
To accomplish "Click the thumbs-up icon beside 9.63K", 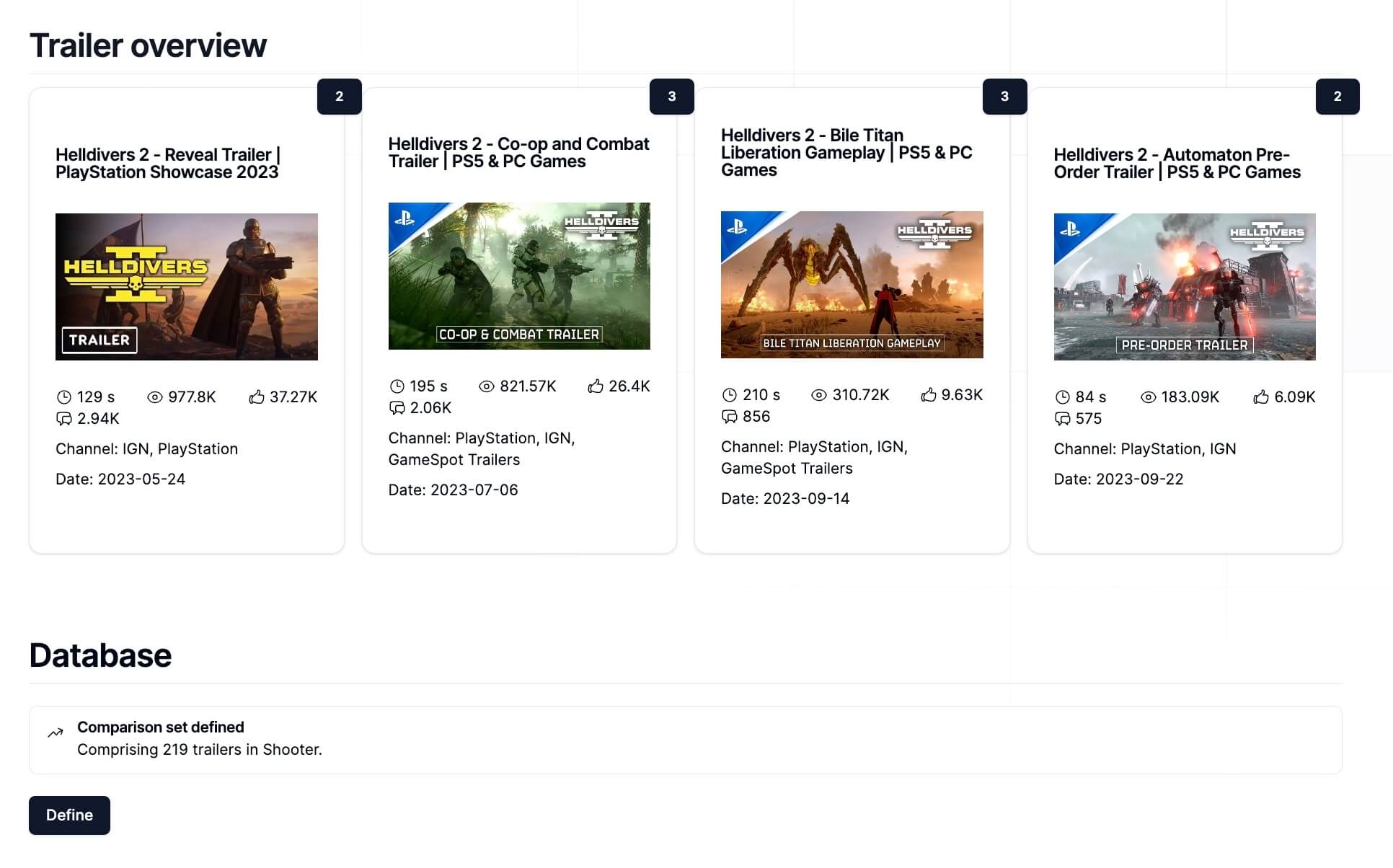I will [x=929, y=395].
